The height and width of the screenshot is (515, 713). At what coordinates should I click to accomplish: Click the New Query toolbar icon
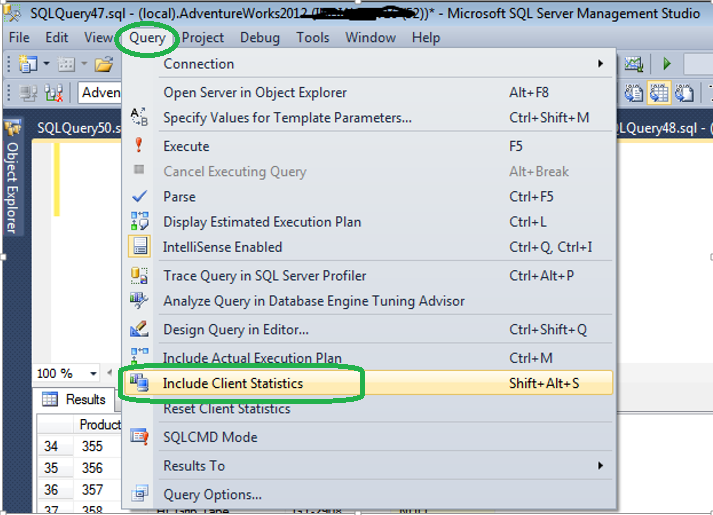pyautogui.click(x=28, y=64)
